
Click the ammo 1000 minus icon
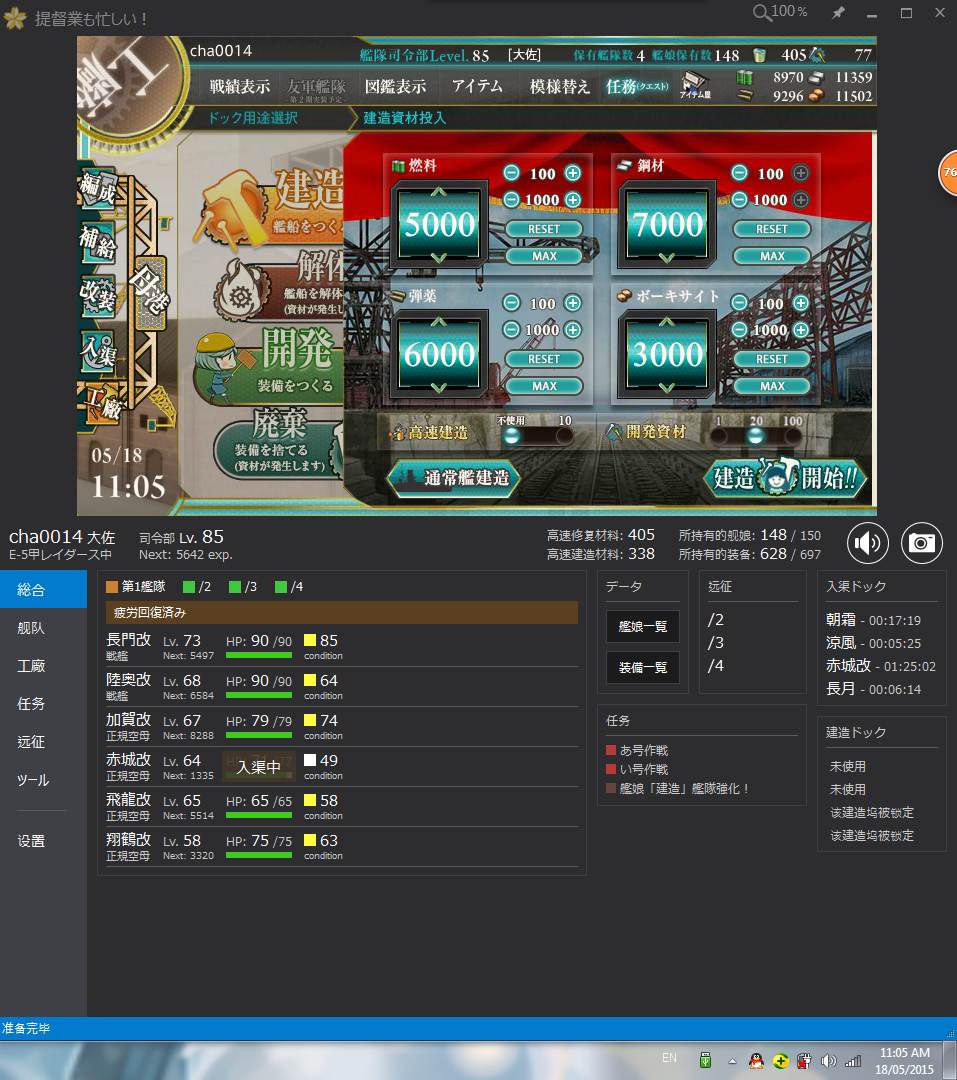[x=511, y=330]
